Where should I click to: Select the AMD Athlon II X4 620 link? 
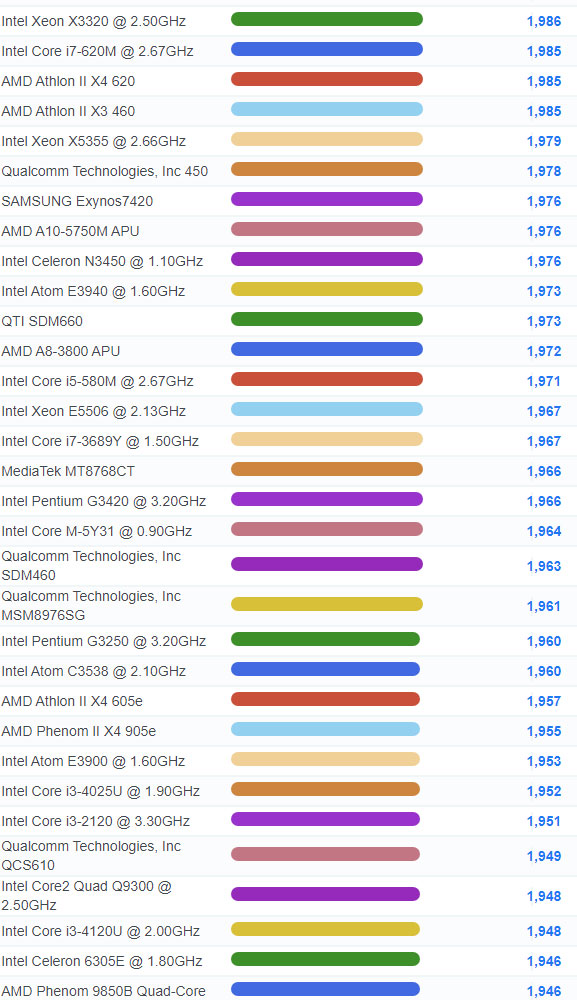coord(68,81)
